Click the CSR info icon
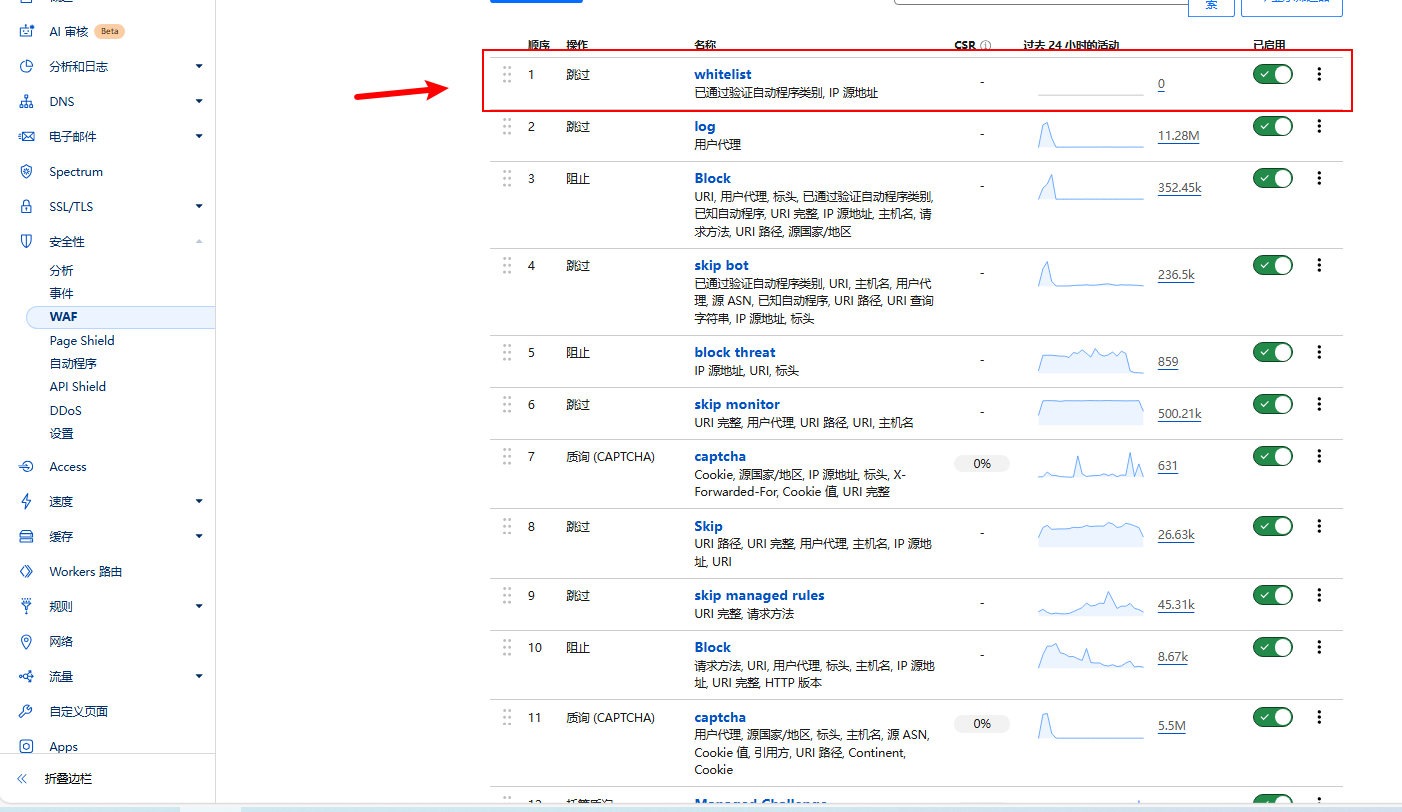Viewport: 1402px width, 812px height. tap(985, 46)
